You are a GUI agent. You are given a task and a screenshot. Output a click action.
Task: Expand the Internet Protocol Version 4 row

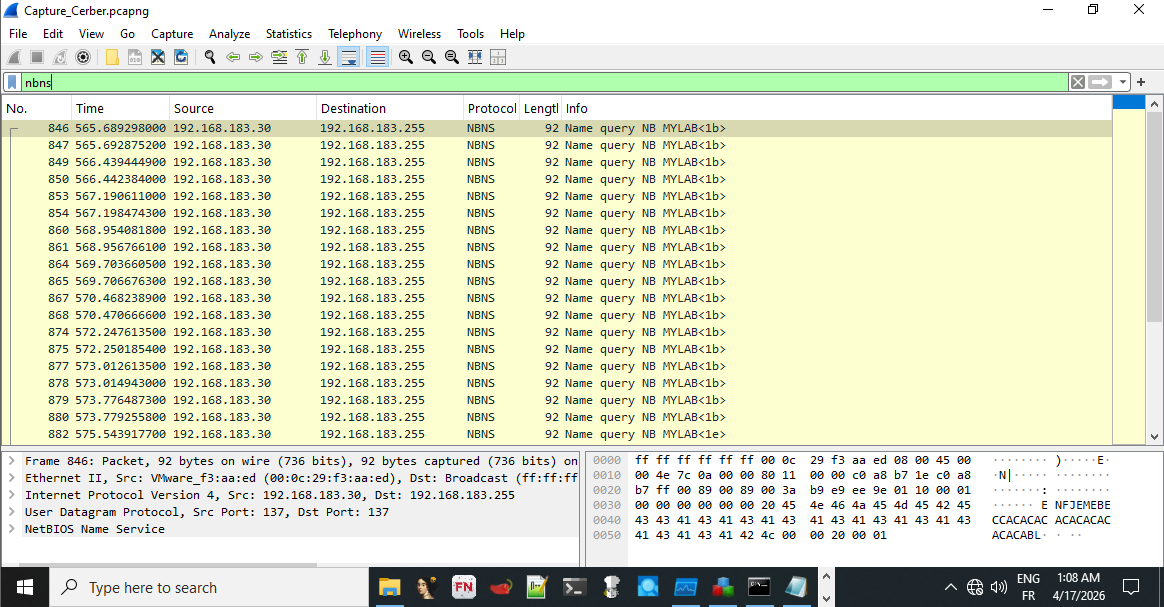pos(12,495)
